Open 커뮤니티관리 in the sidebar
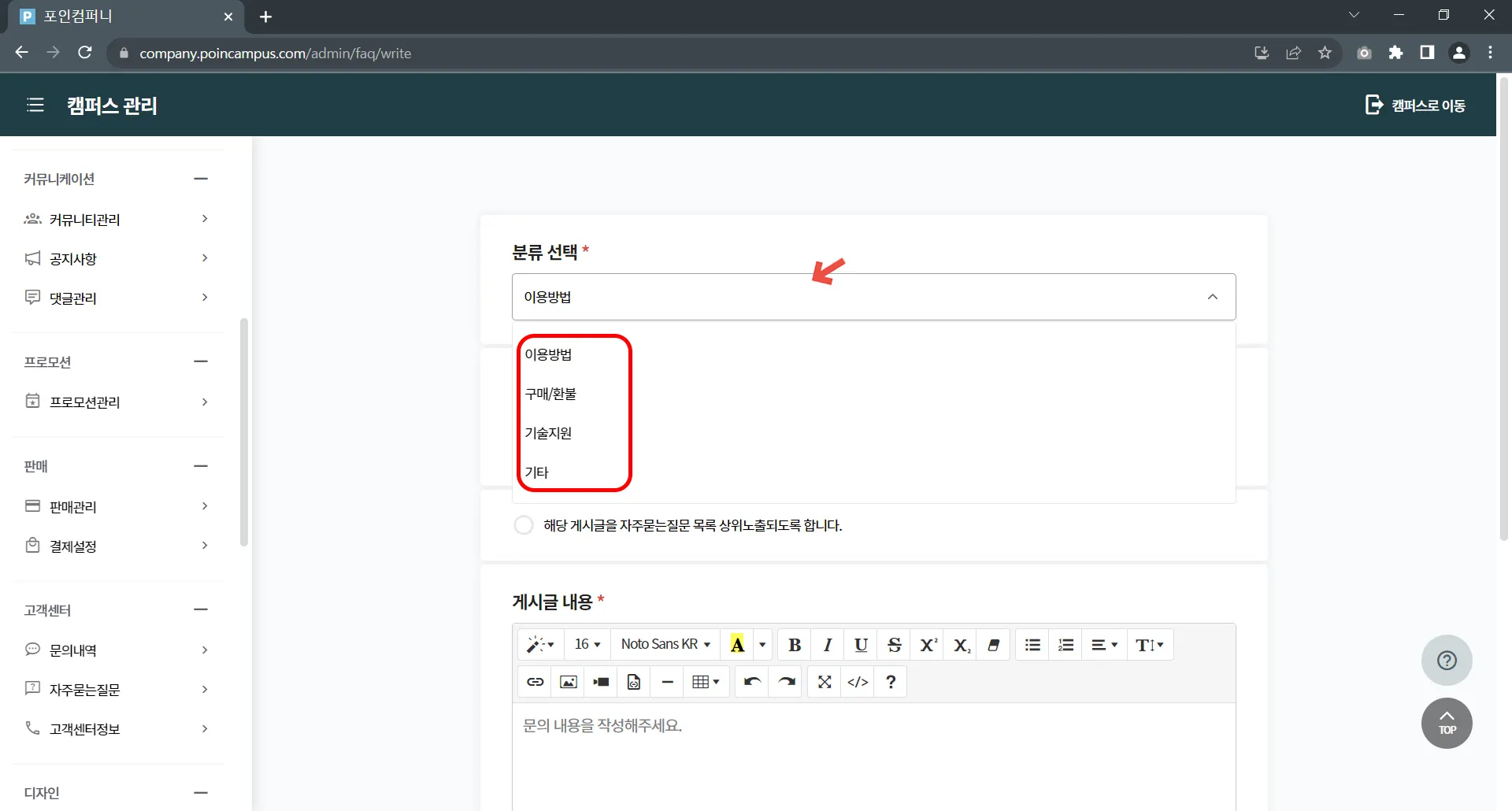Image resolution: width=1512 pixels, height=811 pixels. pos(118,219)
